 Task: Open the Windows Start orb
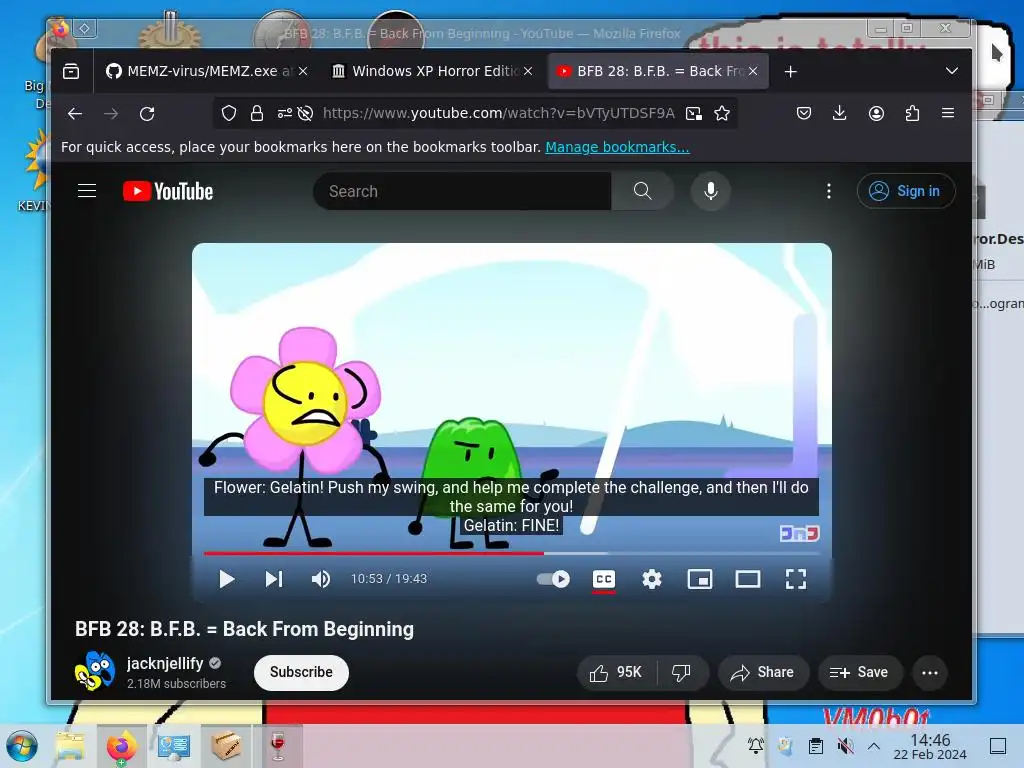coord(22,746)
